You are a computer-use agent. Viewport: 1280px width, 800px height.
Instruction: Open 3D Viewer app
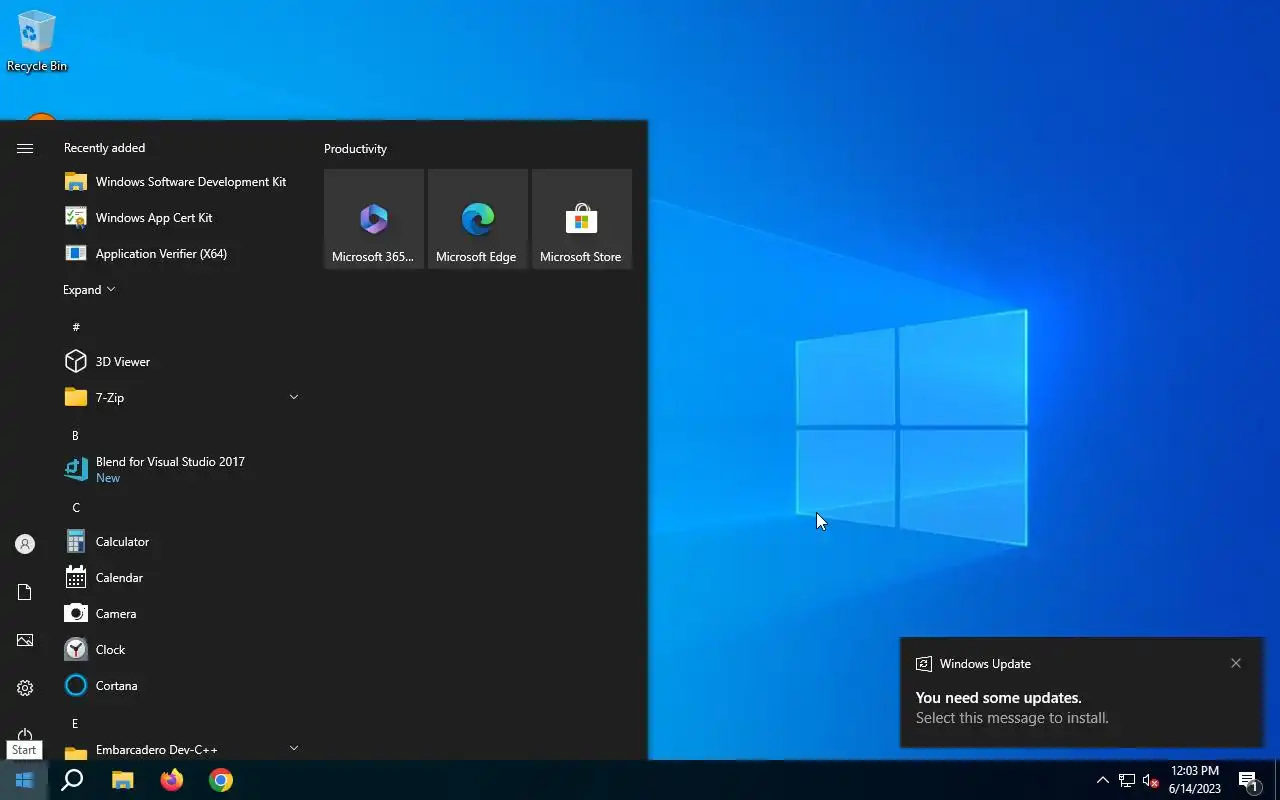click(181, 362)
